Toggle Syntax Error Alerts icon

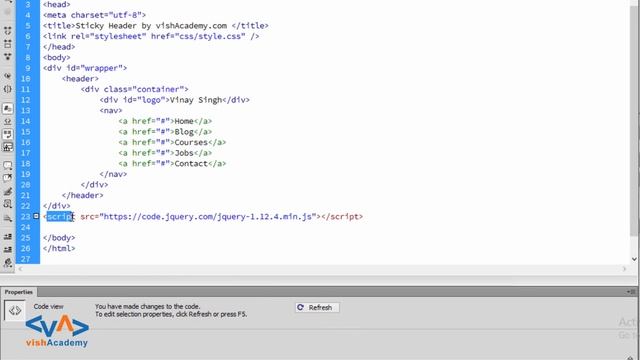pos(7,147)
